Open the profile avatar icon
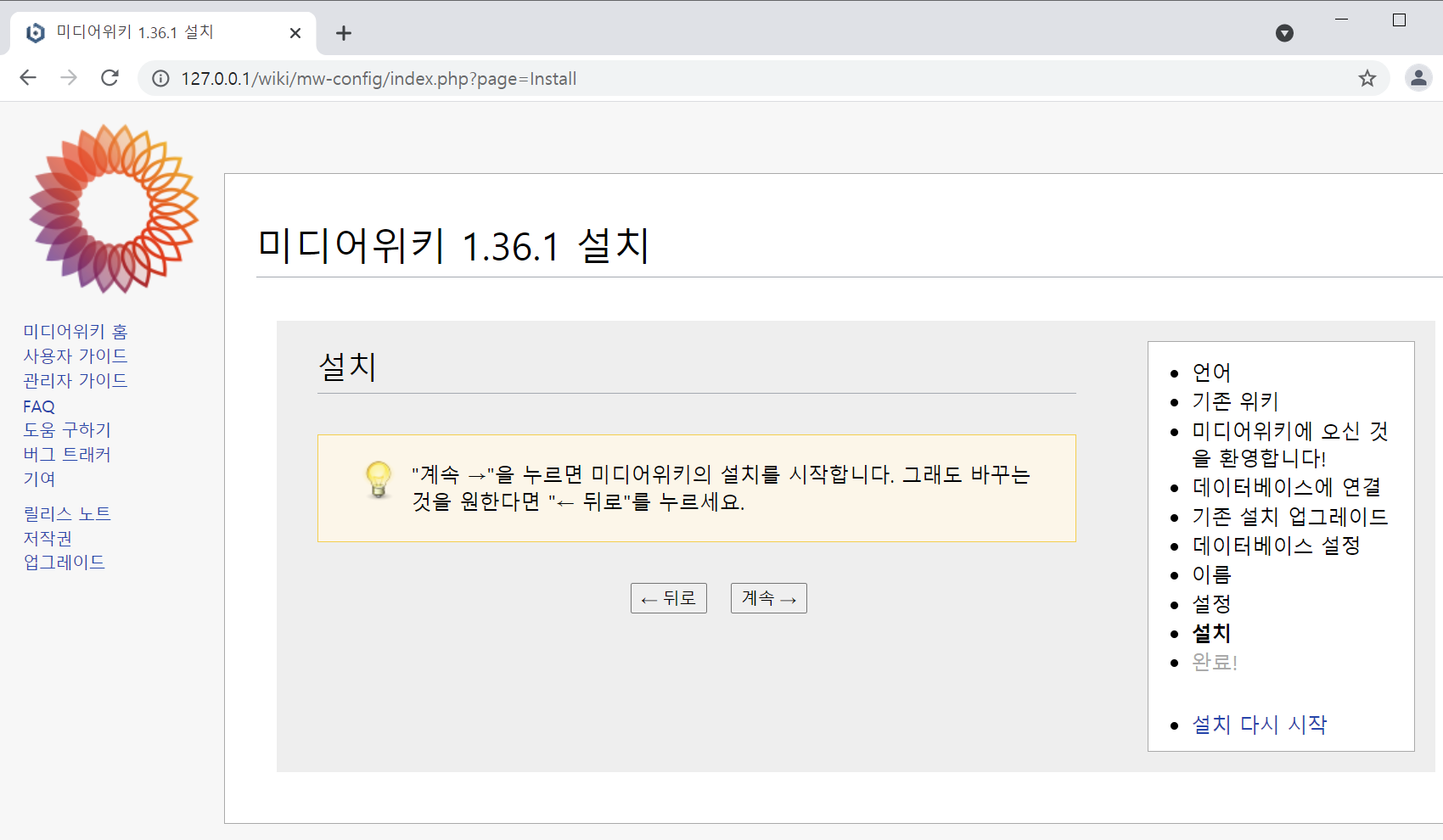Screen dimensions: 1443x840 pos(1418,78)
